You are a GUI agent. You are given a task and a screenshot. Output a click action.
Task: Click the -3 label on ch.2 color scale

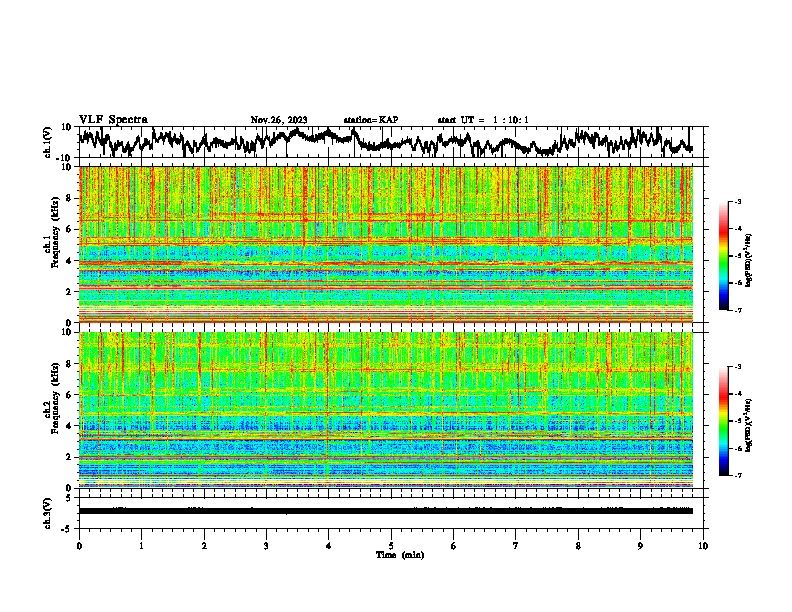[x=738, y=367]
